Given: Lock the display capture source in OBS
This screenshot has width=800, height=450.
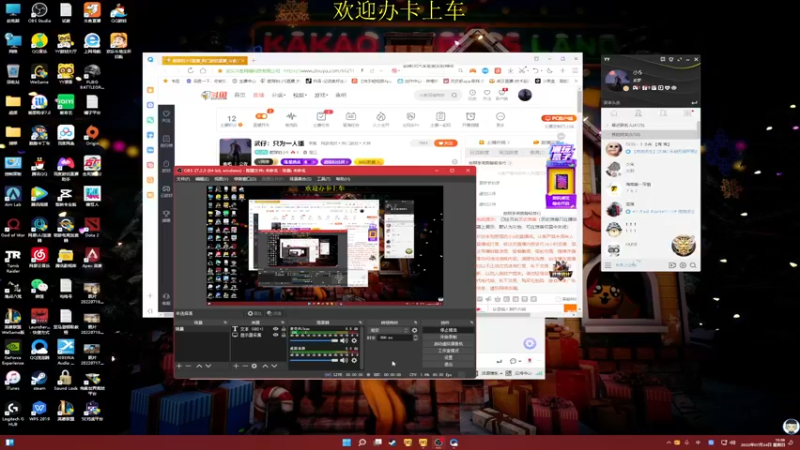Looking at the screenshot, I should point(283,335).
